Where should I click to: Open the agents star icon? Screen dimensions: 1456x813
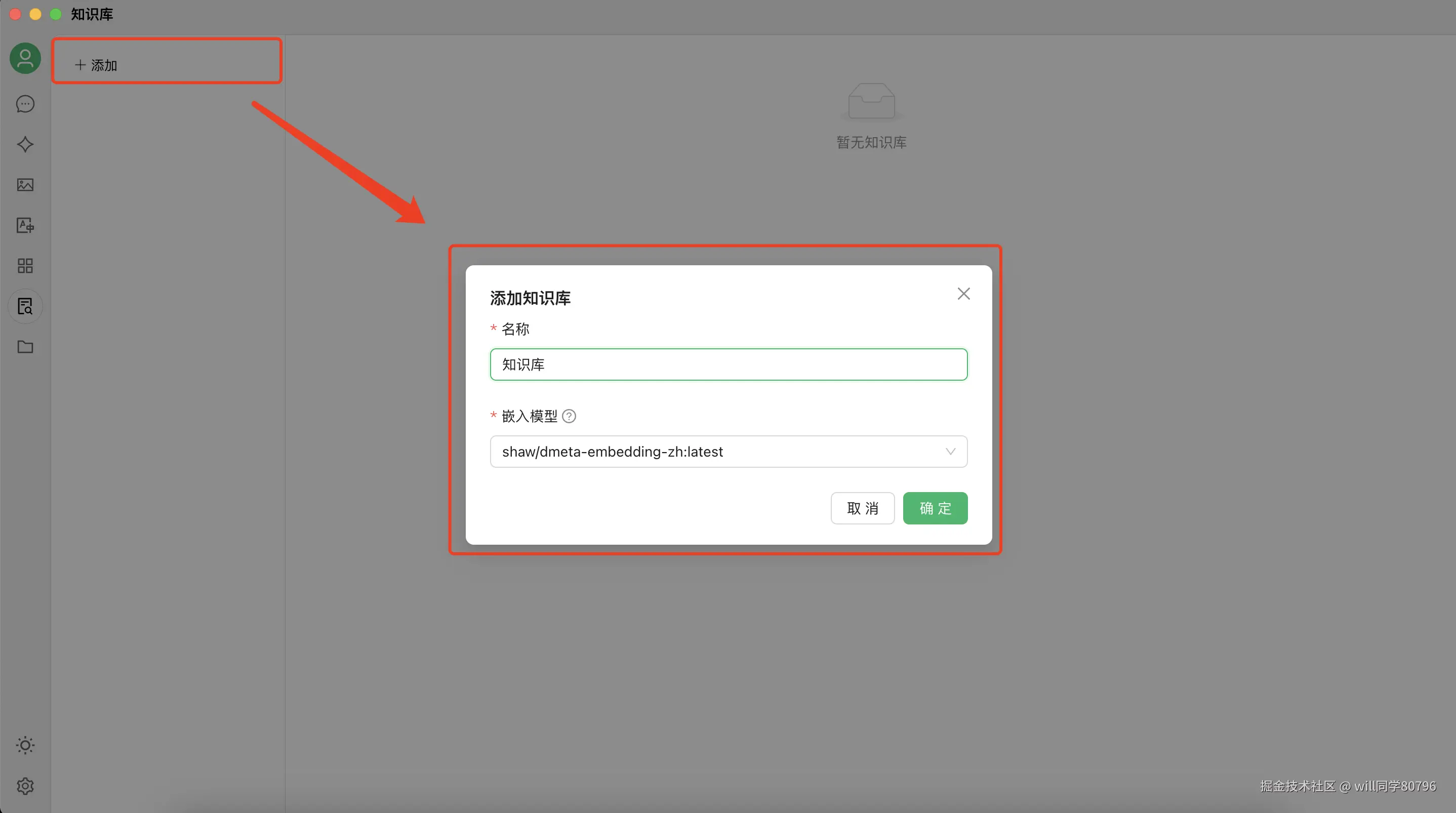(x=25, y=145)
